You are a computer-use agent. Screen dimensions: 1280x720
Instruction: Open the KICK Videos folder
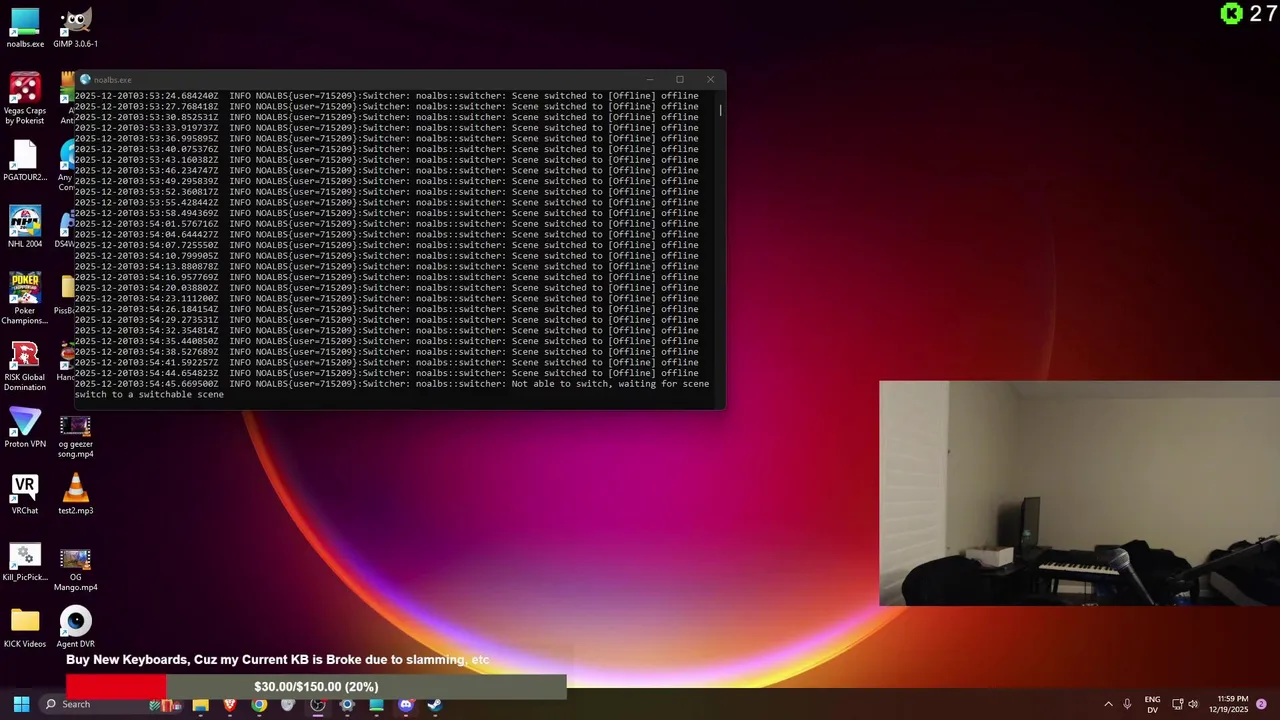[x=25, y=629]
